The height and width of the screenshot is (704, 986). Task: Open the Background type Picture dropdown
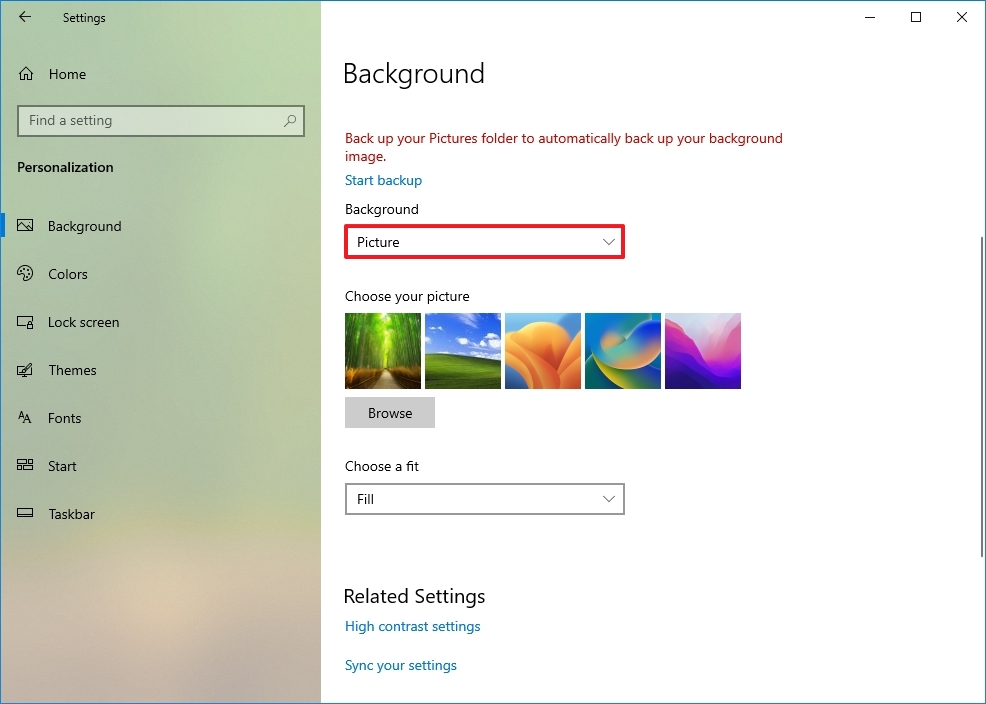tap(484, 242)
